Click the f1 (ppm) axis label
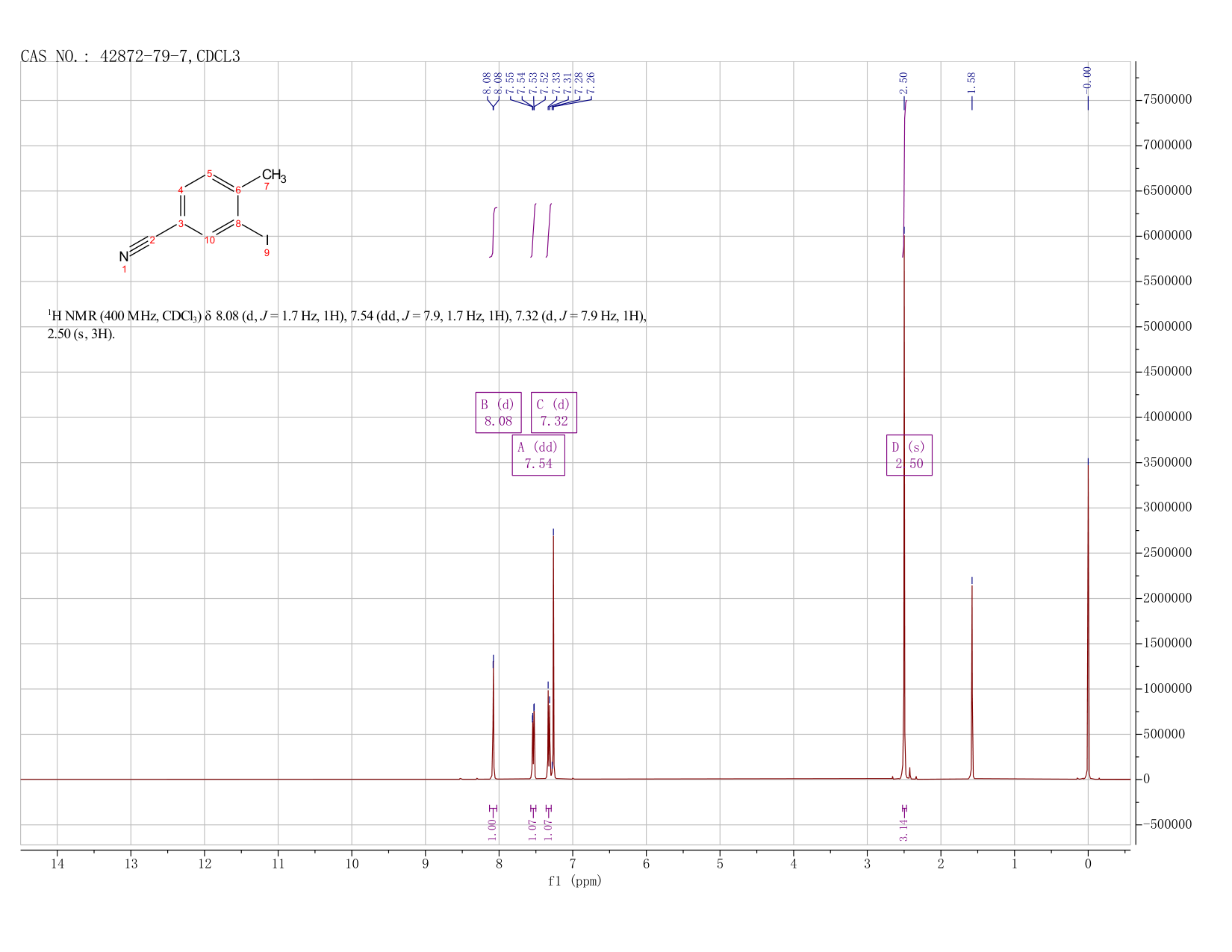 click(x=575, y=881)
